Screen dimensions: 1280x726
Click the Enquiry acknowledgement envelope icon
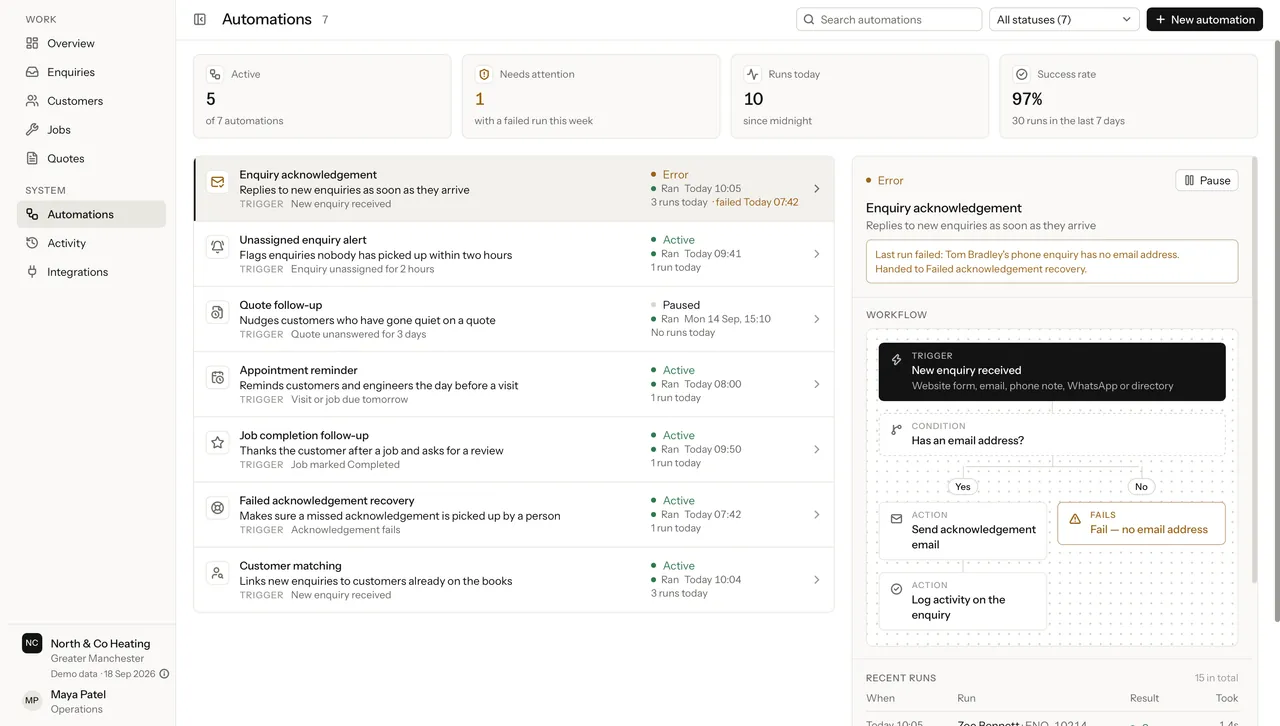[217, 182]
